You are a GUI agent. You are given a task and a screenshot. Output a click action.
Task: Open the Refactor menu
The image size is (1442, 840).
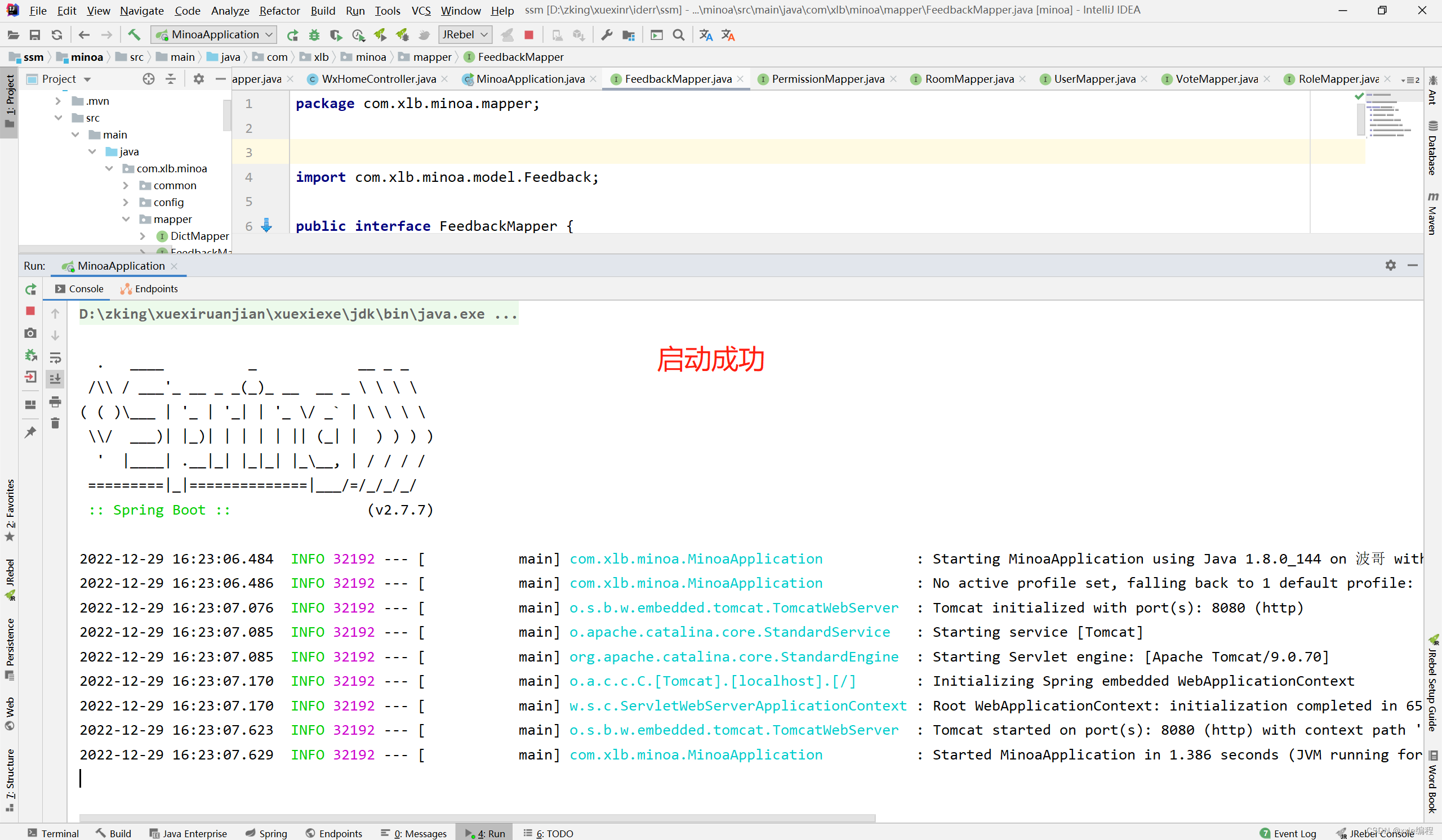click(279, 10)
